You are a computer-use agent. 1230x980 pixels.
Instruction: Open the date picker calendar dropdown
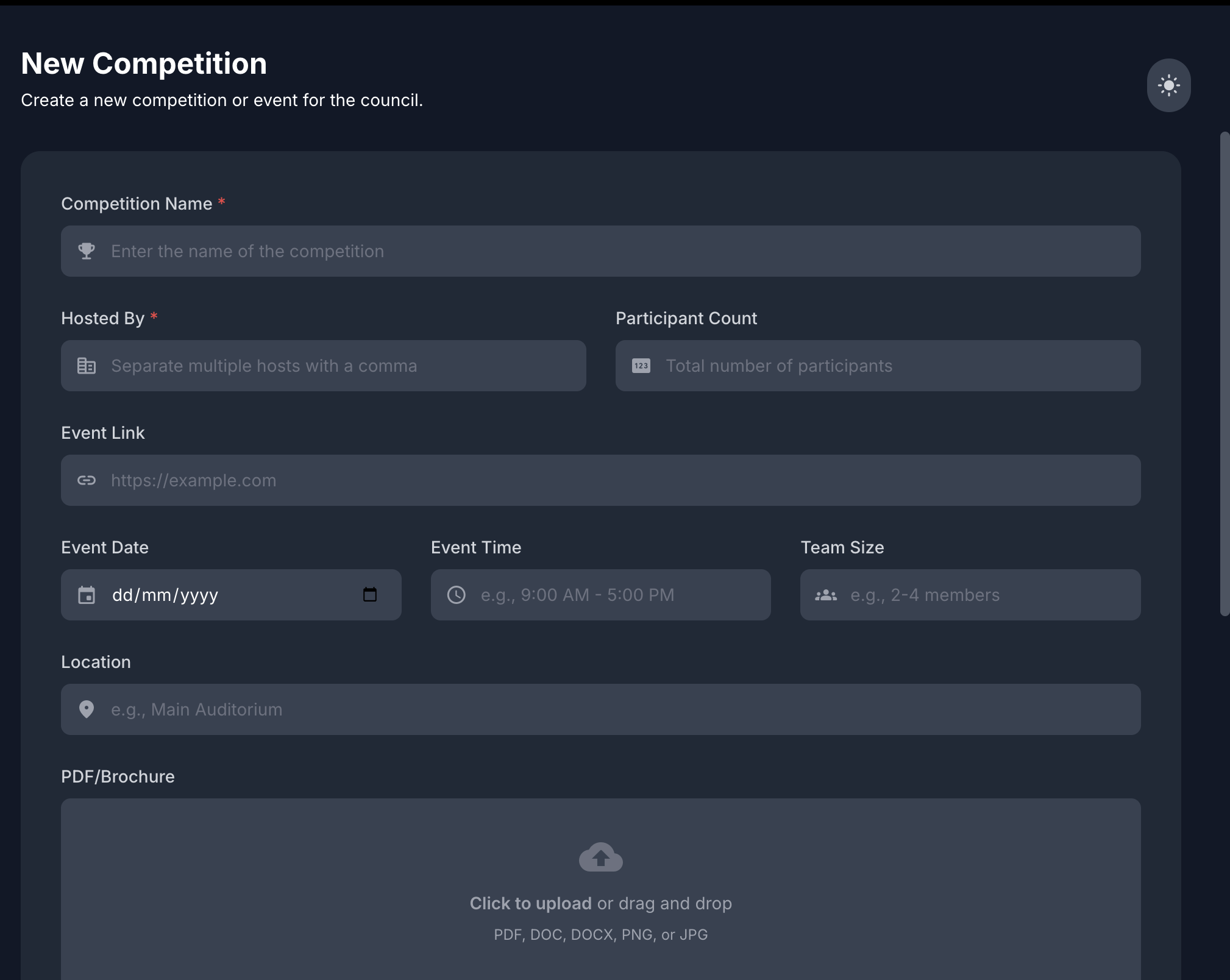pos(370,594)
